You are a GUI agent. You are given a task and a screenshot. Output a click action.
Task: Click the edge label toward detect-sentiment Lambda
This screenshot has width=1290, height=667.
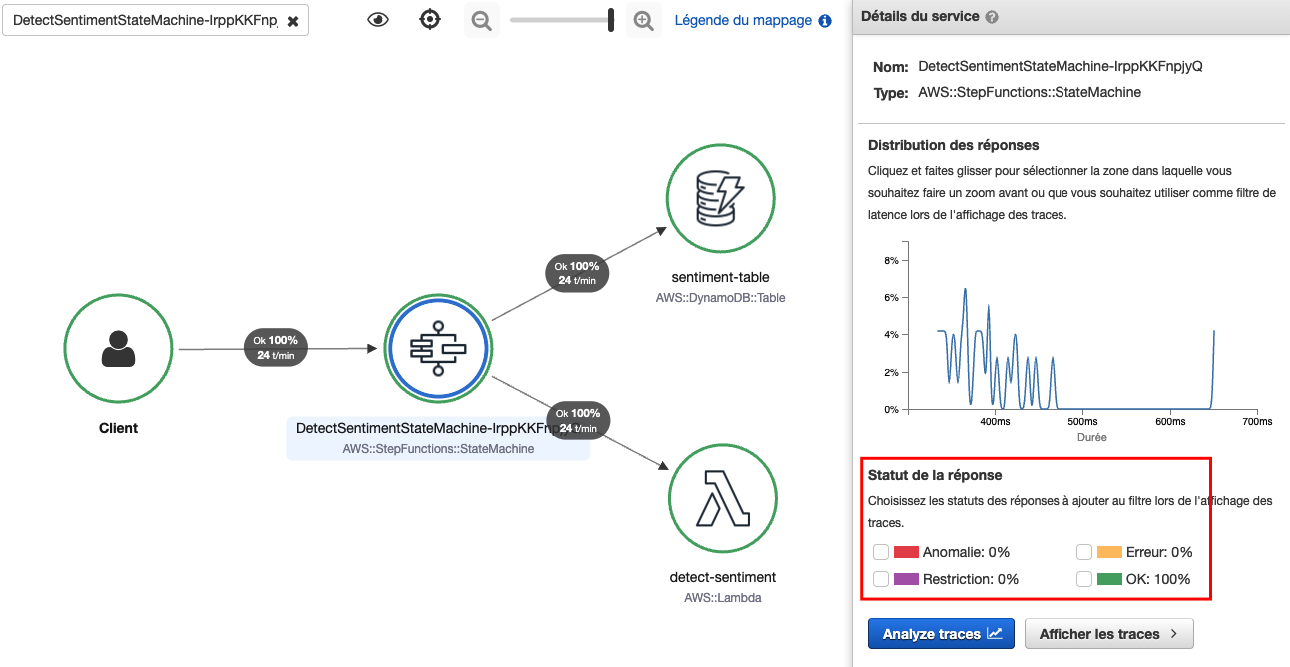click(578, 421)
